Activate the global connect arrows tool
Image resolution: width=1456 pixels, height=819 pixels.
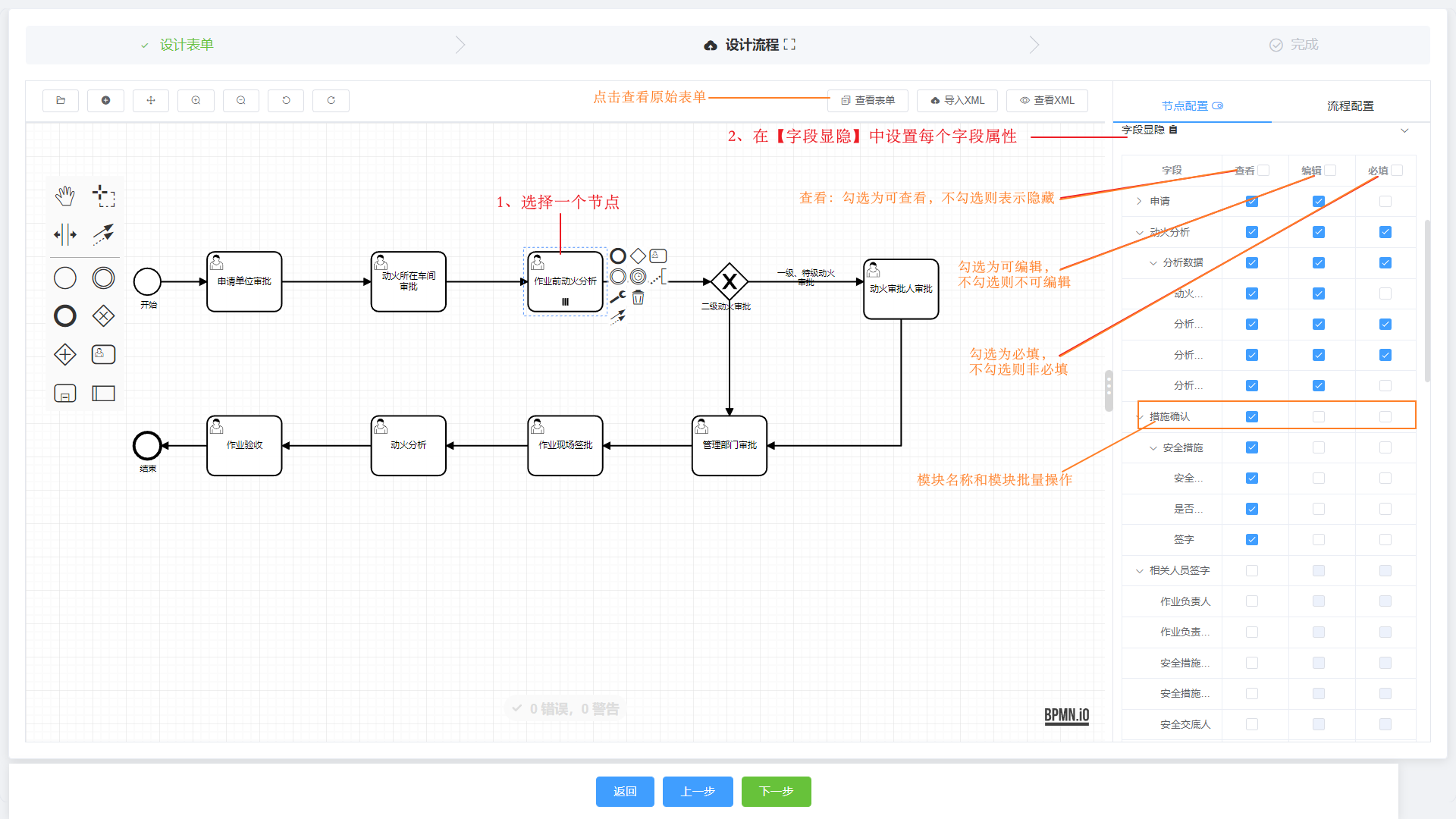[103, 234]
